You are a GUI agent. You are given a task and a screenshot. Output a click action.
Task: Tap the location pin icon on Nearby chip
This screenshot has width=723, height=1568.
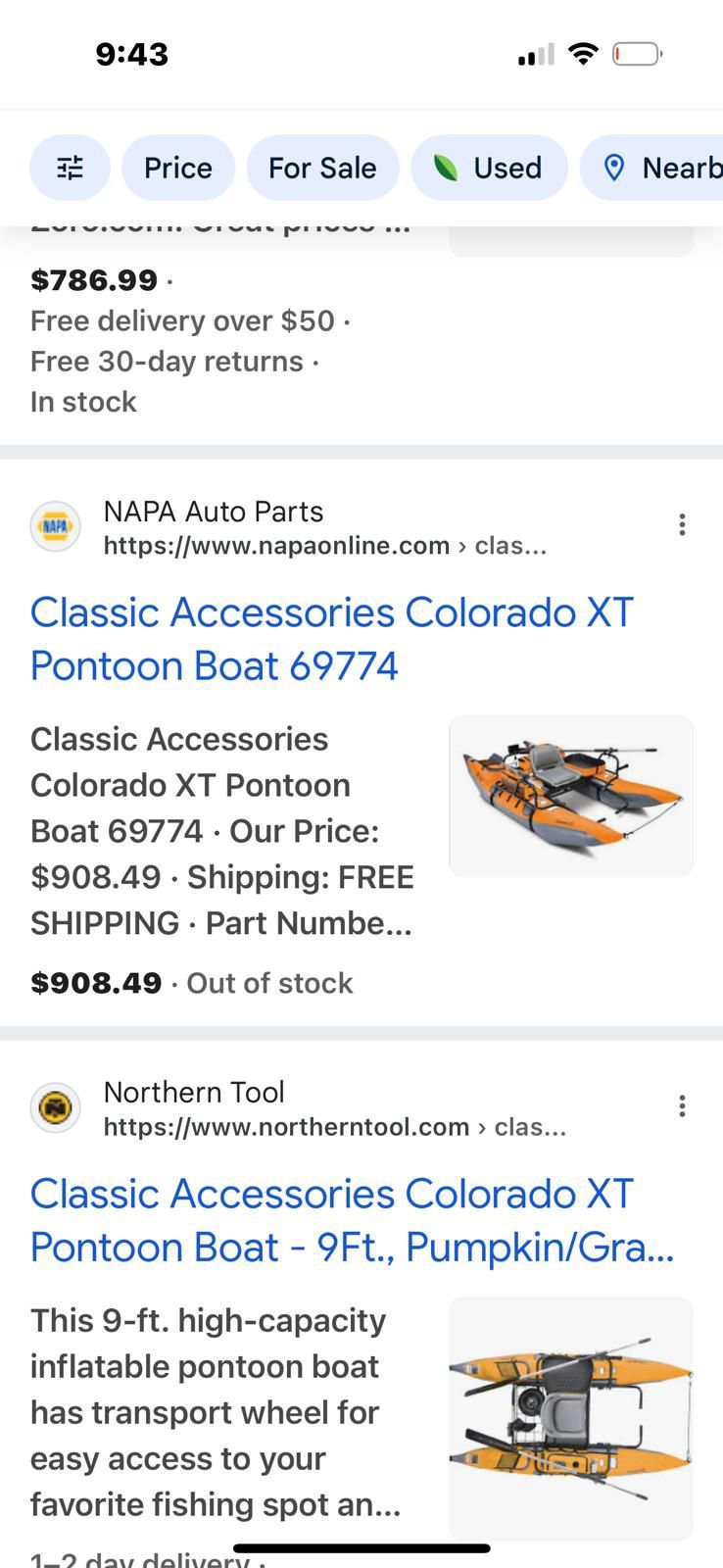click(614, 169)
